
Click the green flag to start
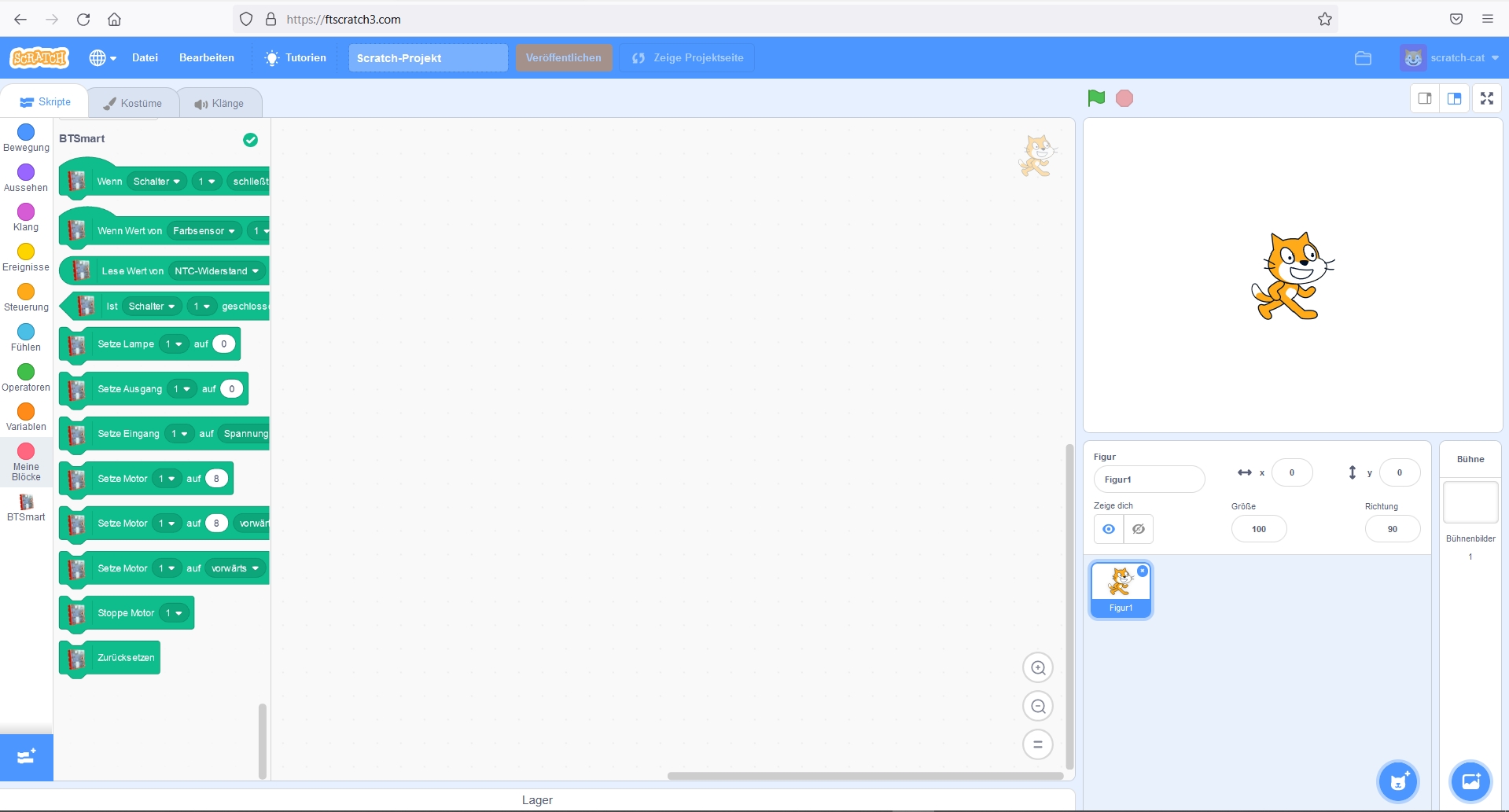tap(1096, 98)
